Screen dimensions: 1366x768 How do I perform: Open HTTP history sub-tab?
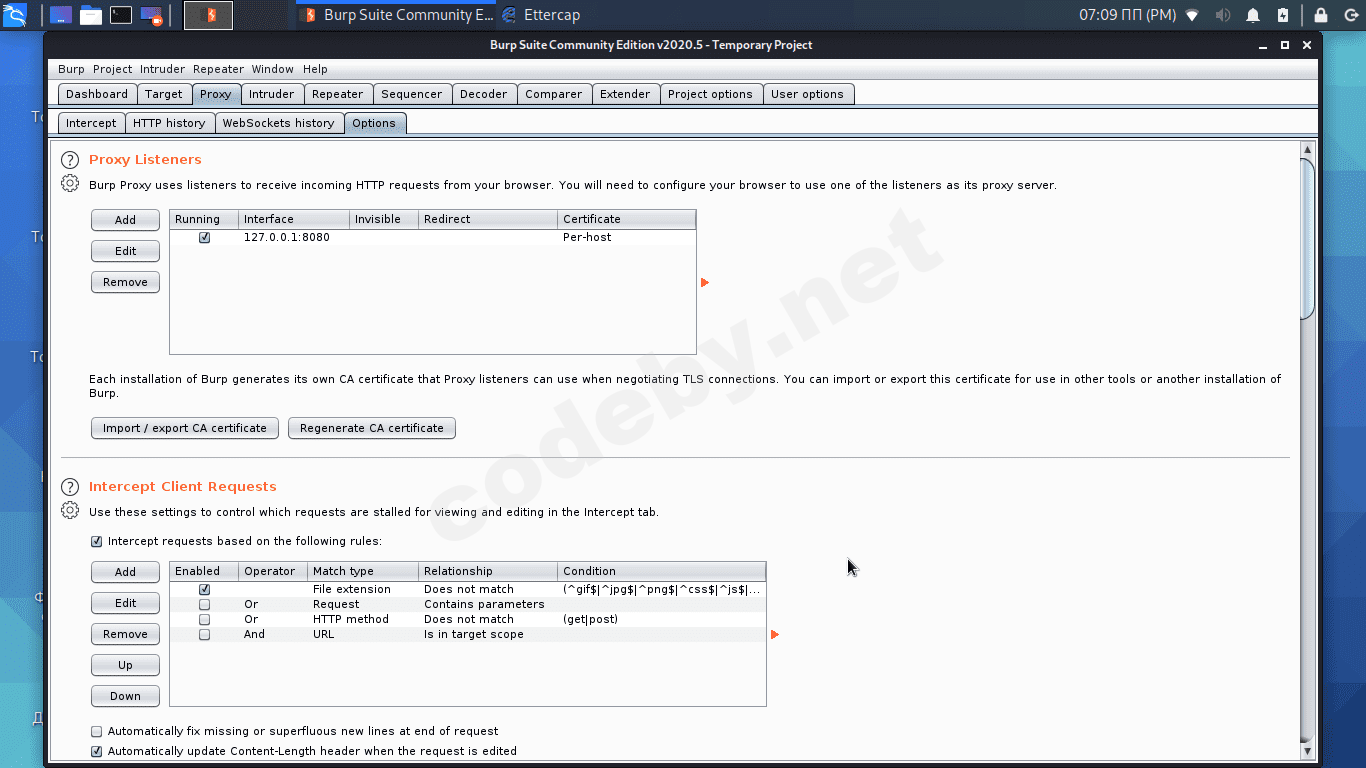(169, 123)
